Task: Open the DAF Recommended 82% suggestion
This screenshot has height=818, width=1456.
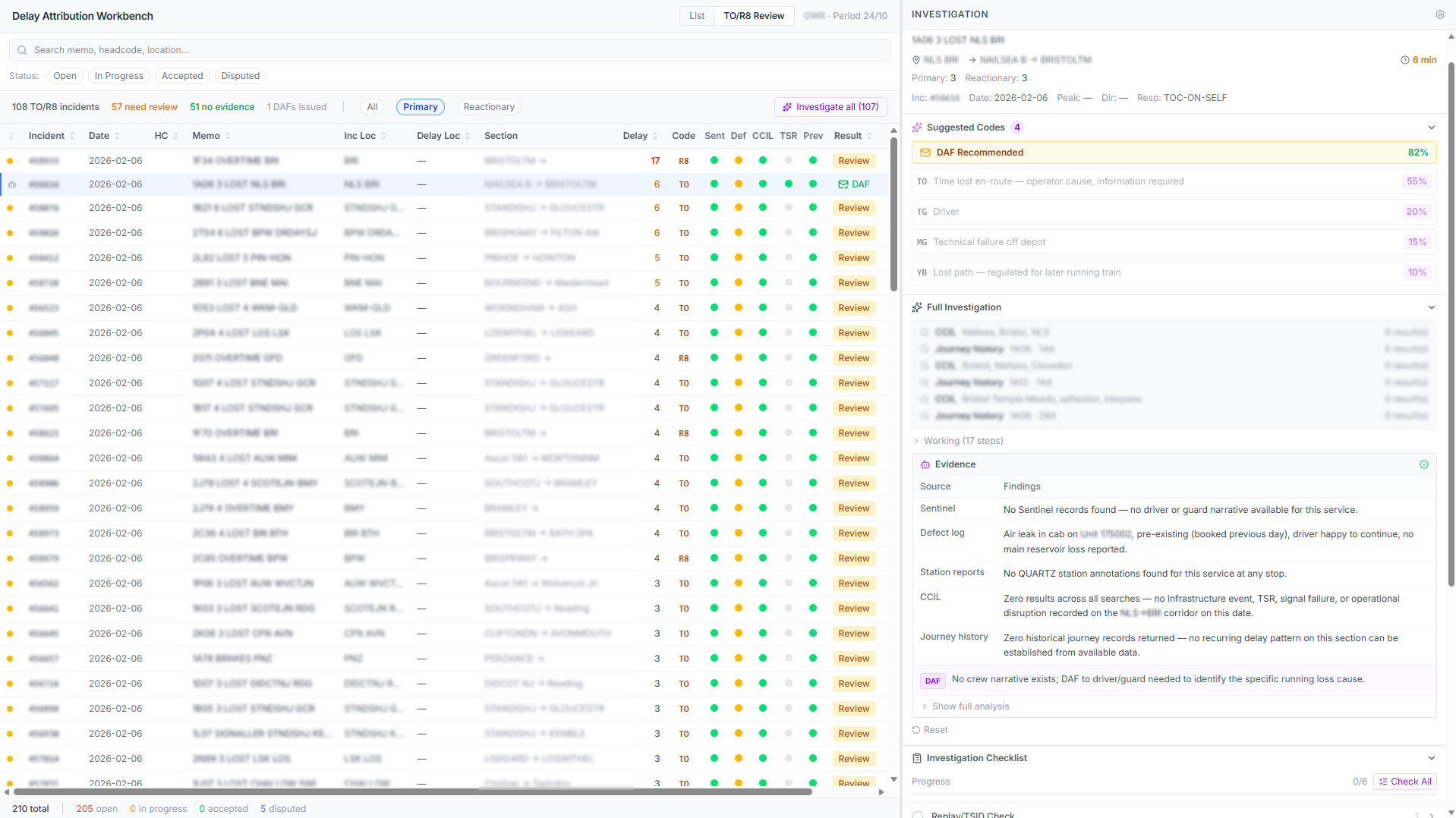Action: coord(1174,153)
